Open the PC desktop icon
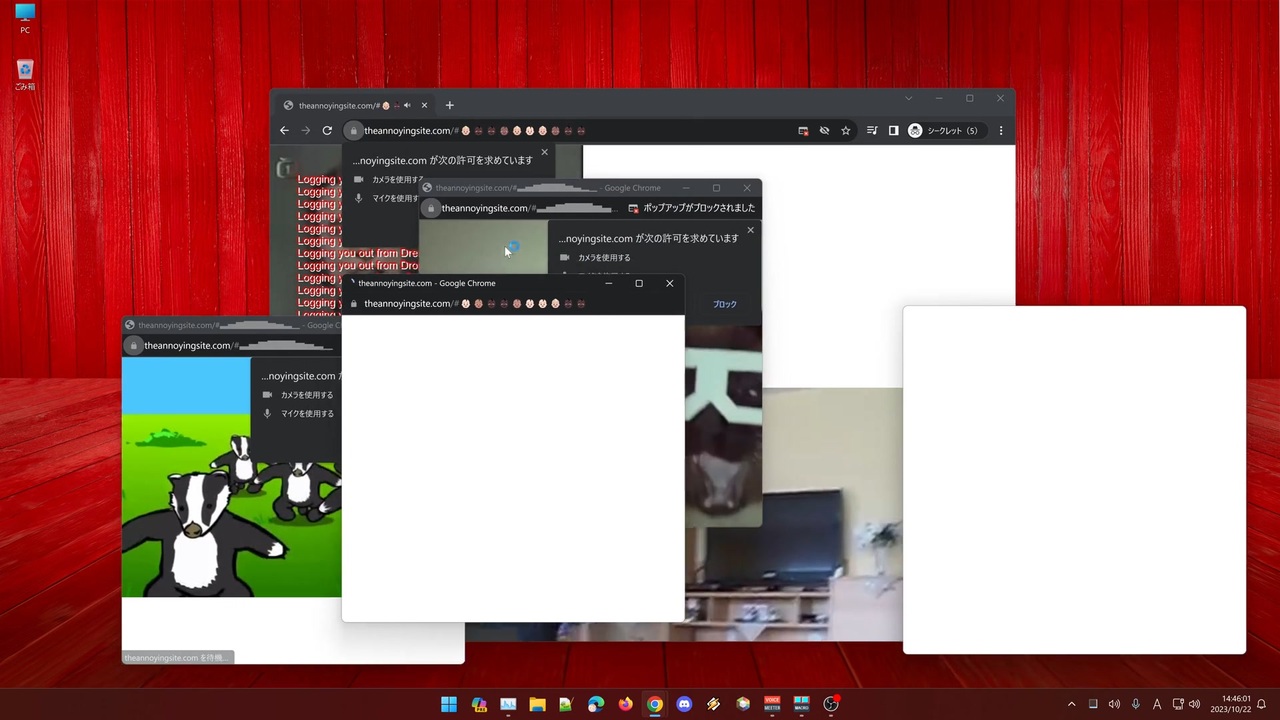1280x720 pixels. coord(25,18)
